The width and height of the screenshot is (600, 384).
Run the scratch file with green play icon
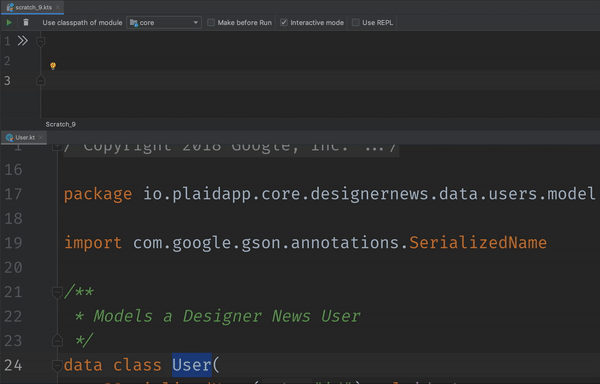[x=9, y=23]
